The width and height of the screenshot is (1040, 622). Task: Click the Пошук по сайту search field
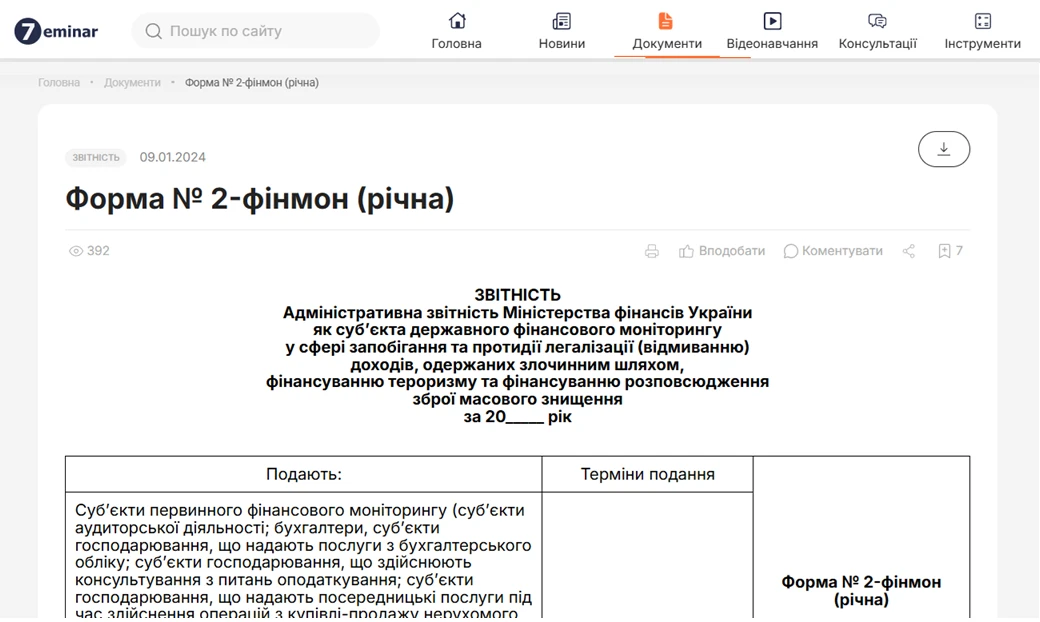pyautogui.click(x=255, y=31)
